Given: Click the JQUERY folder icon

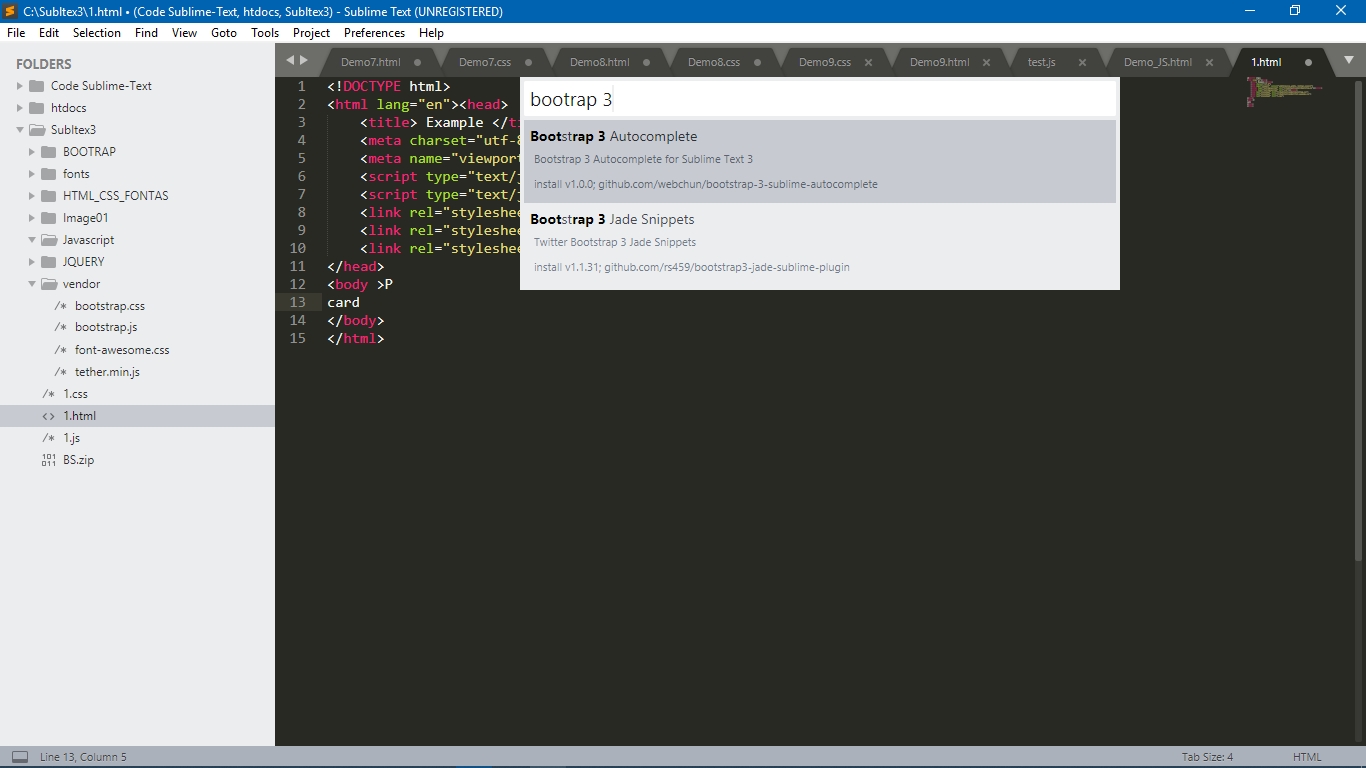Looking at the screenshot, I should tap(48, 262).
